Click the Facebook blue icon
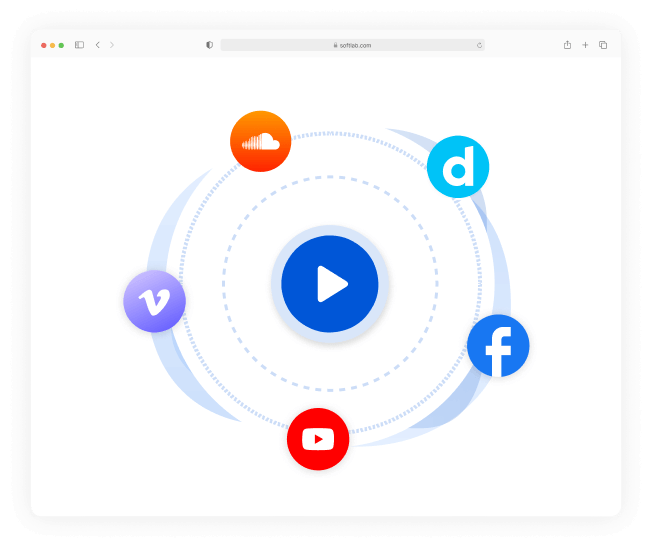The image size is (652, 548). pyautogui.click(x=498, y=346)
